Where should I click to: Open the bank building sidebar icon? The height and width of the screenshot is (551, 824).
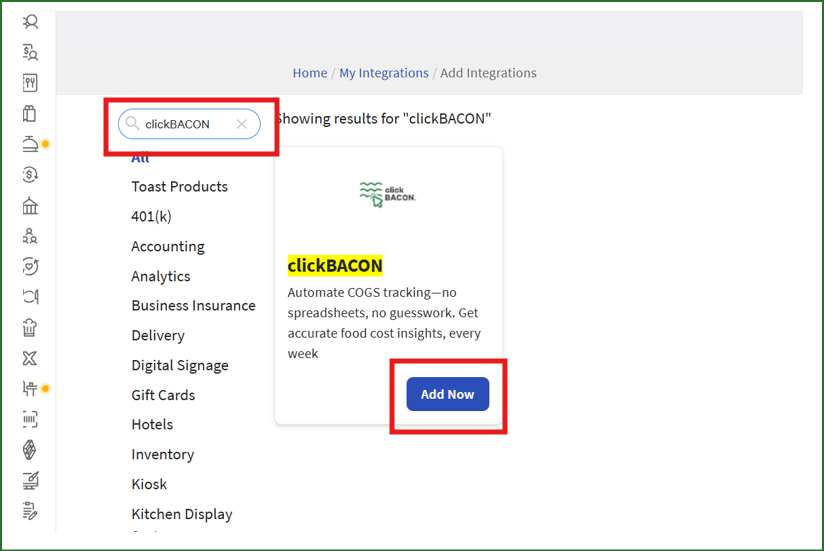pyautogui.click(x=30, y=205)
